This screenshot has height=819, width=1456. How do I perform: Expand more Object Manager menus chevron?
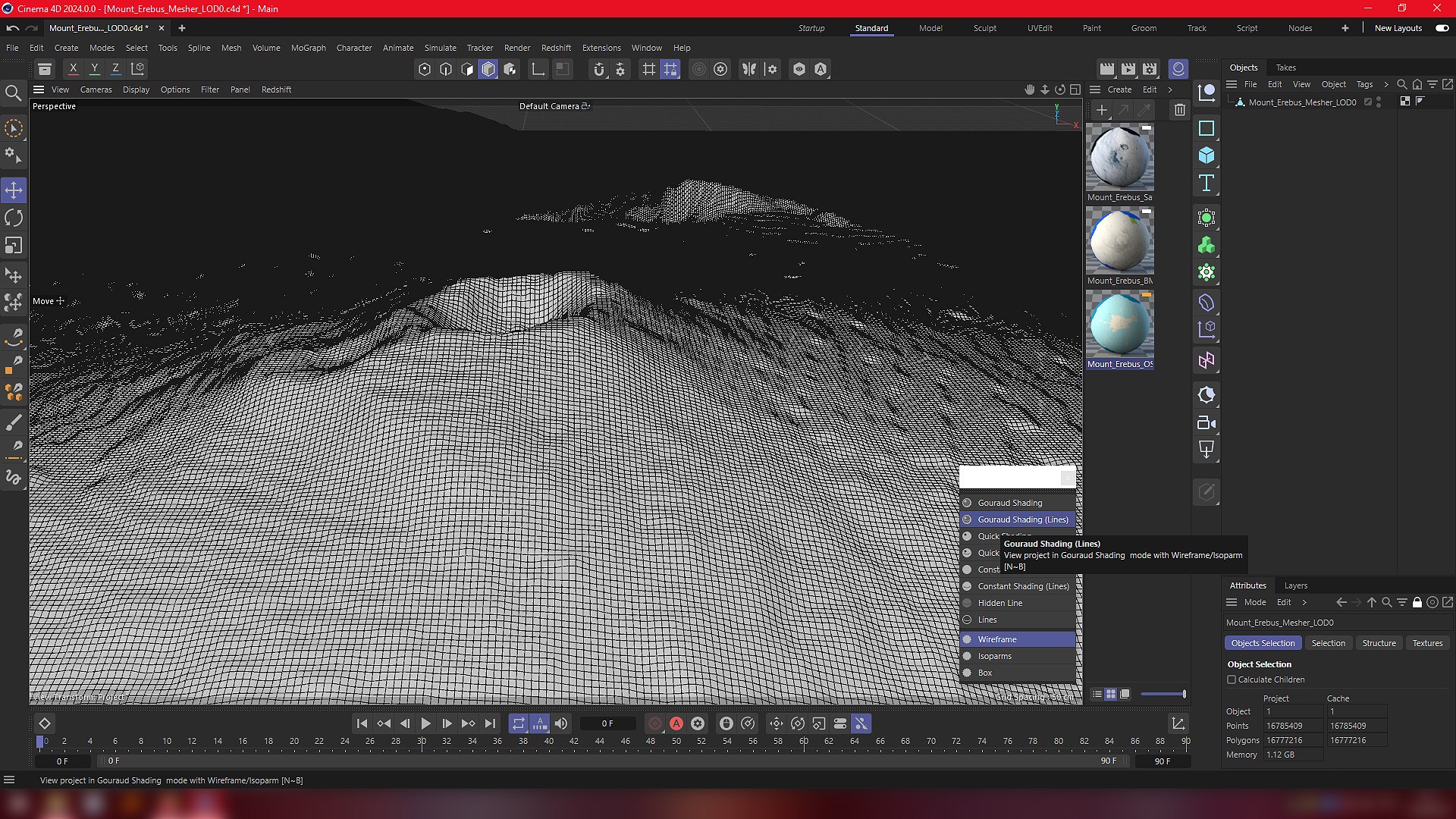(x=1386, y=84)
